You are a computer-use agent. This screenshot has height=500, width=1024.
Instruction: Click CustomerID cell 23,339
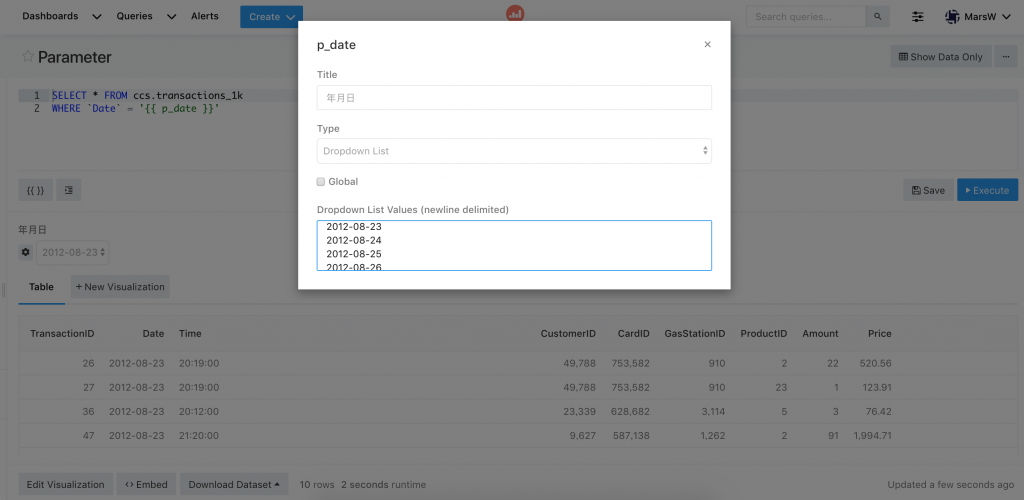(578, 411)
